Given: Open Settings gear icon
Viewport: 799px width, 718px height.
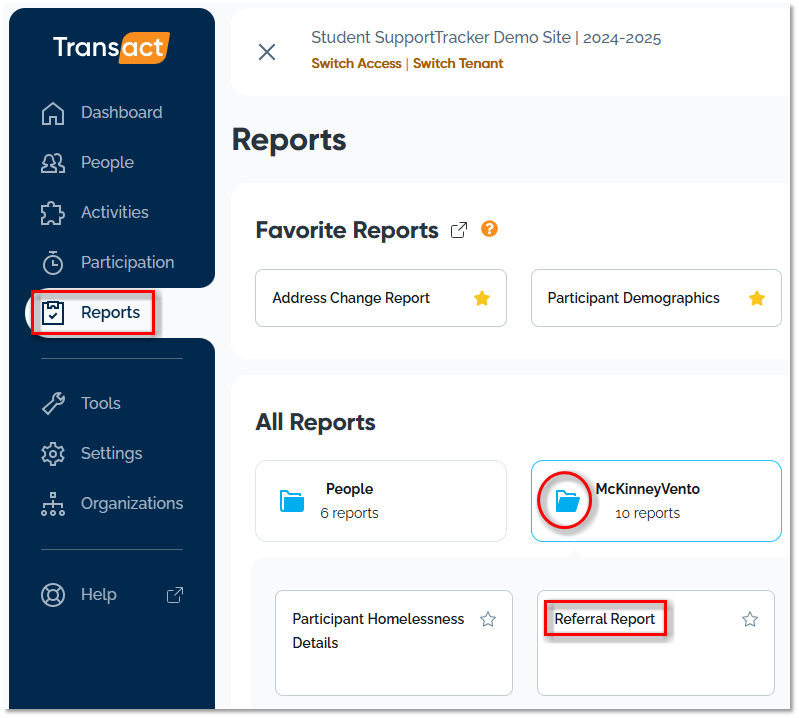Looking at the screenshot, I should 53,454.
